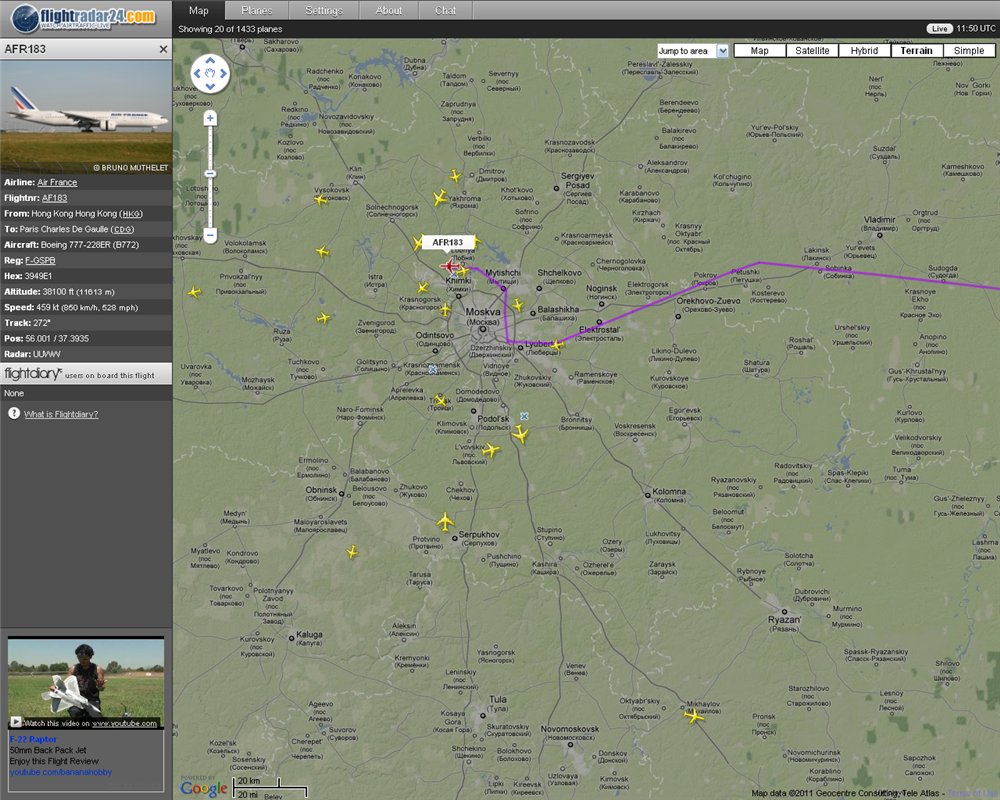Open the F-22 Raptor ad link
Screen dimensions: 1000x800
click(x=33, y=739)
